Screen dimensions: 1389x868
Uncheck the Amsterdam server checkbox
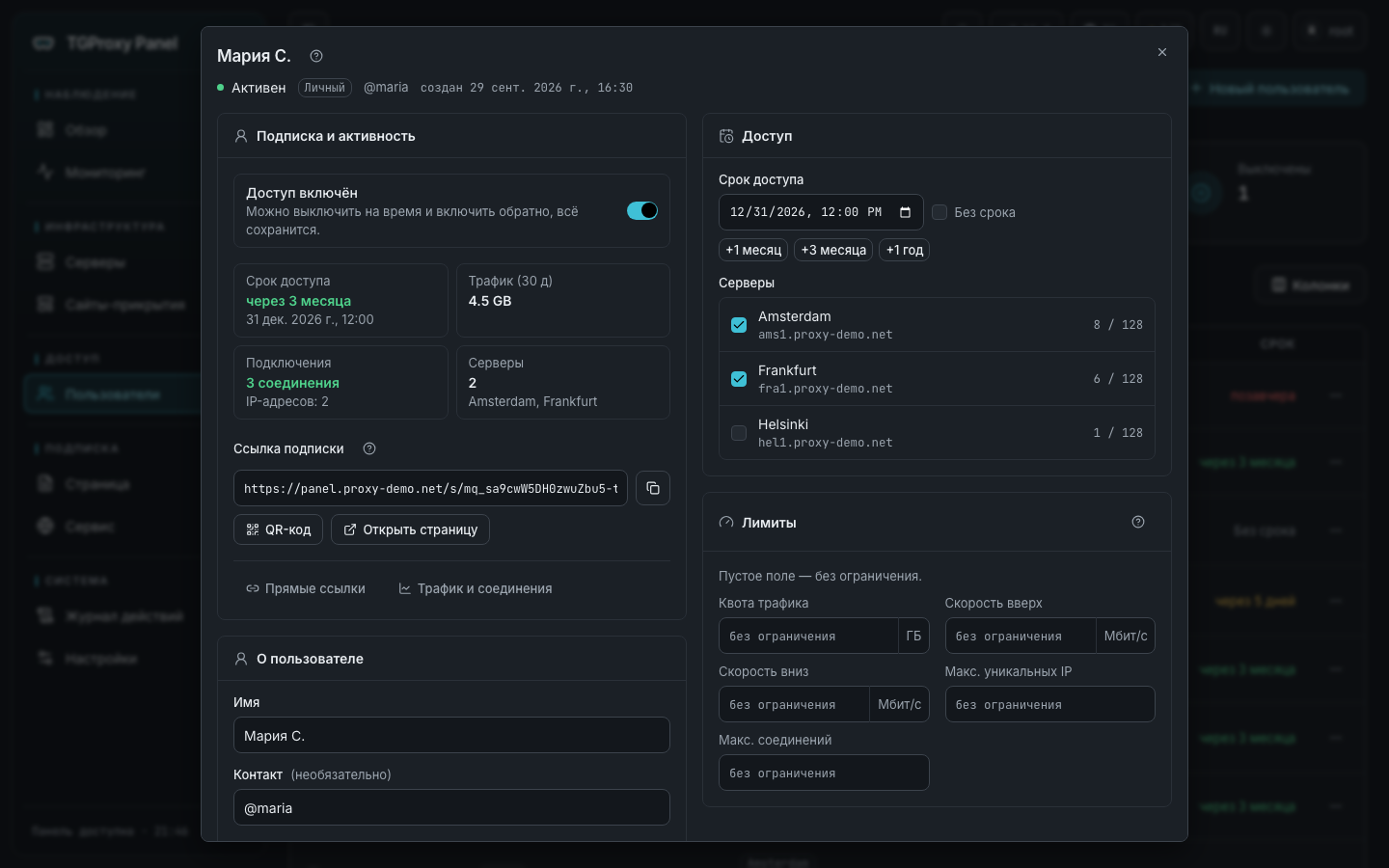coord(739,325)
